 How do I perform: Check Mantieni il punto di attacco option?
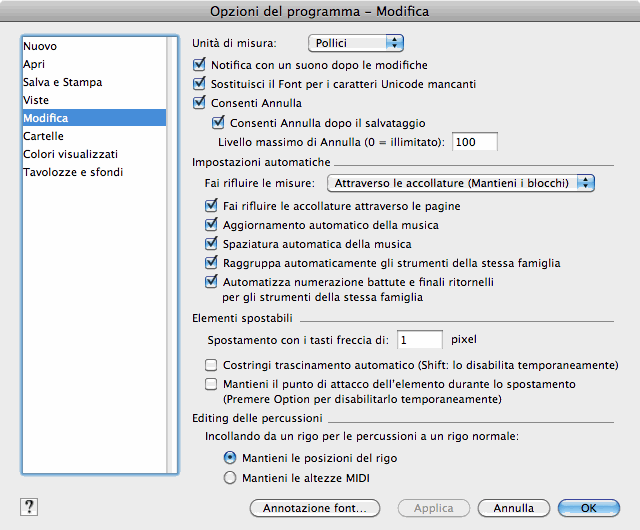pyautogui.click(x=211, y=384)
